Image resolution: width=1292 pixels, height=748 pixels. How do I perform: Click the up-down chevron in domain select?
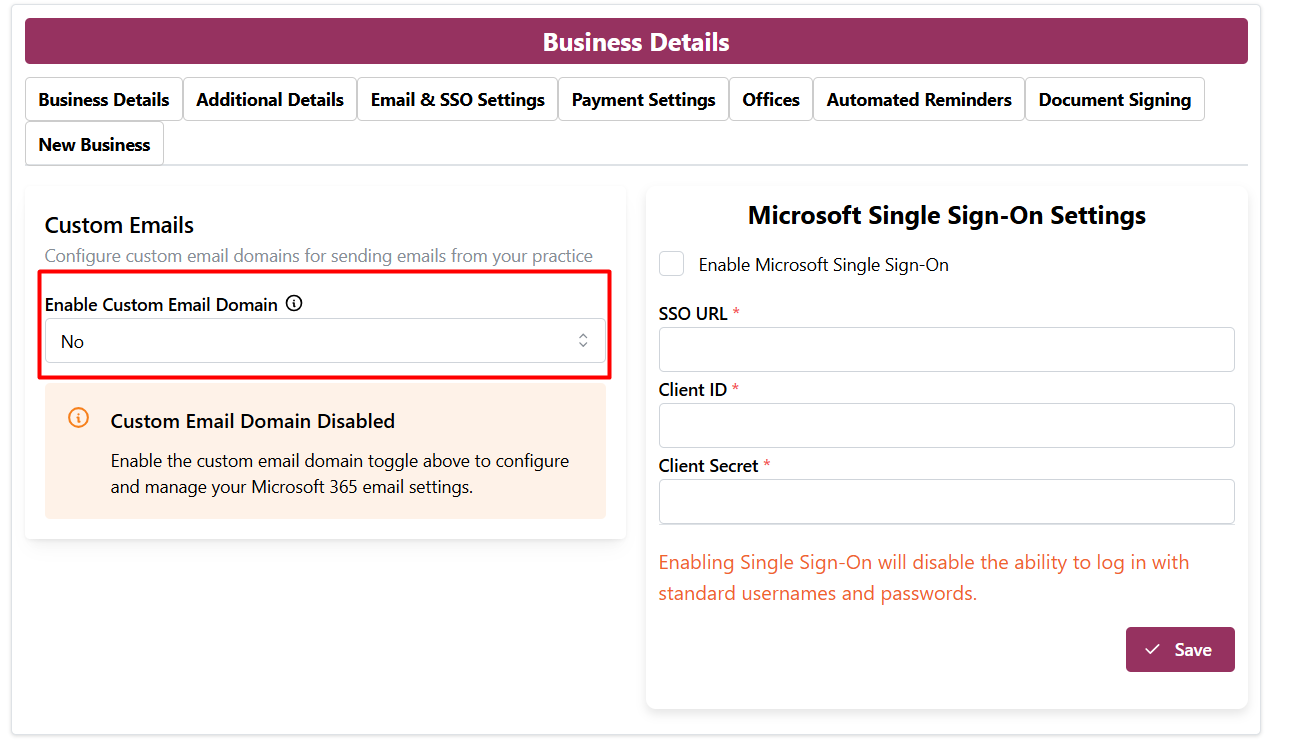[x=583, y=341]
